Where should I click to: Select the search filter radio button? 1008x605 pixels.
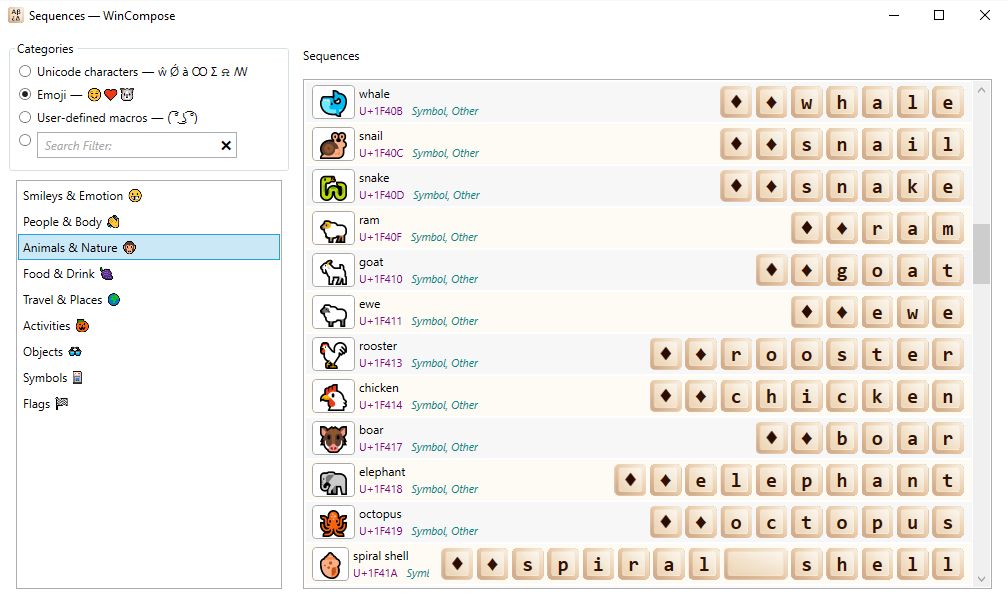pos(25,141)
